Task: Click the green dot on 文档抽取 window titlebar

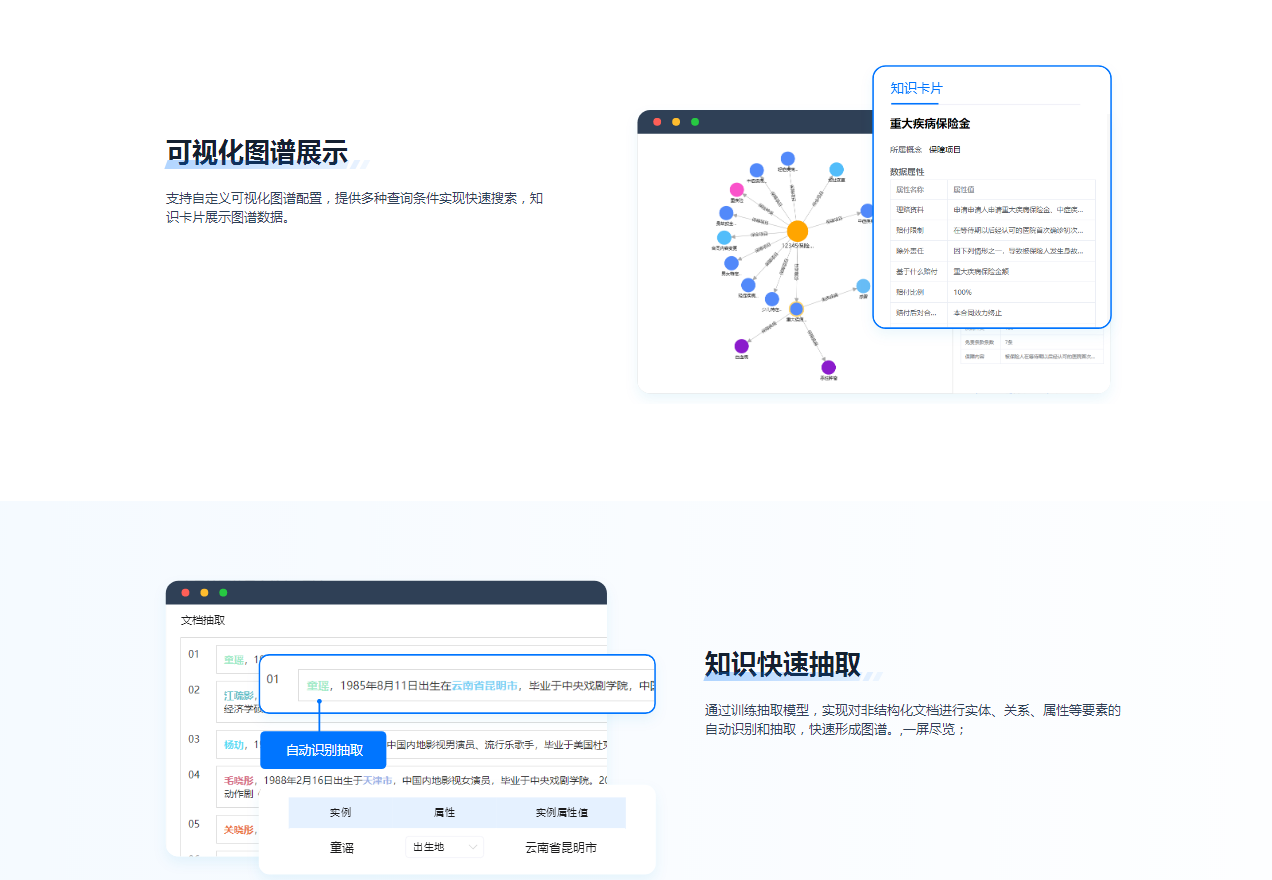Action: pyautogui.click(x=223, y=592)
